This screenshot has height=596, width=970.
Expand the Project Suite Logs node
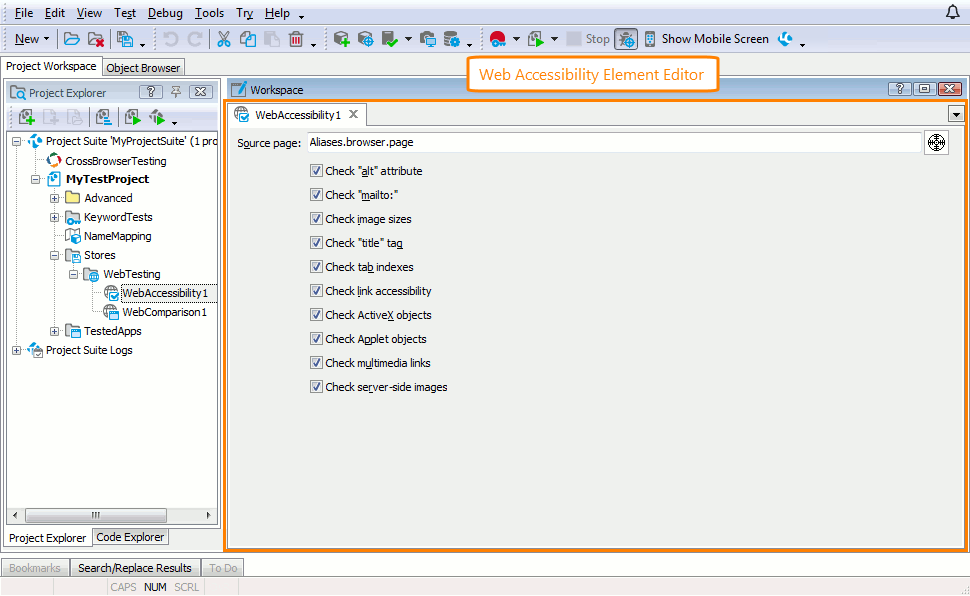17,350
